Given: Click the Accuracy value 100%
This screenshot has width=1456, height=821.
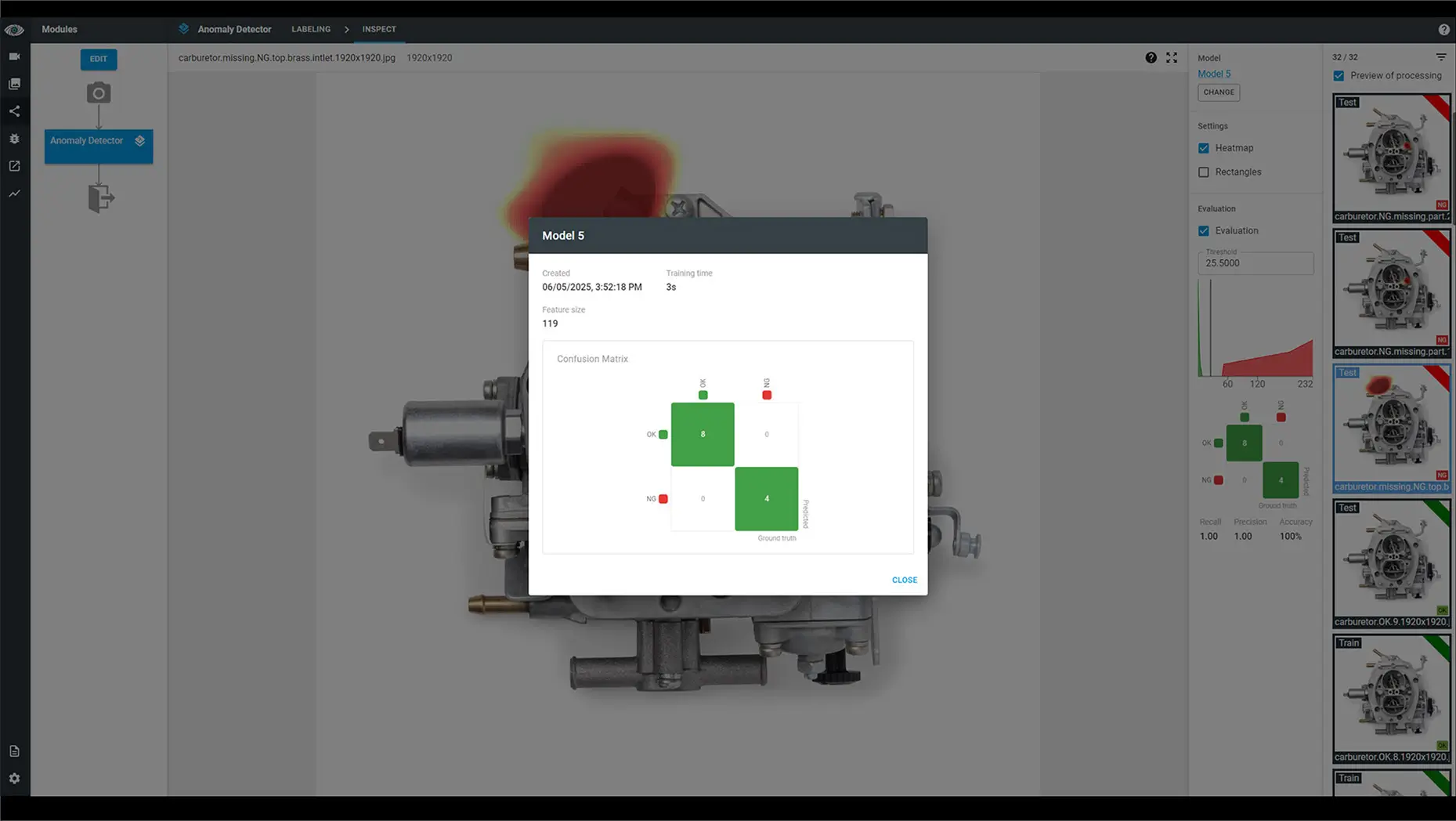Looking at the screenshot, I should click(x=1290, y=537).
